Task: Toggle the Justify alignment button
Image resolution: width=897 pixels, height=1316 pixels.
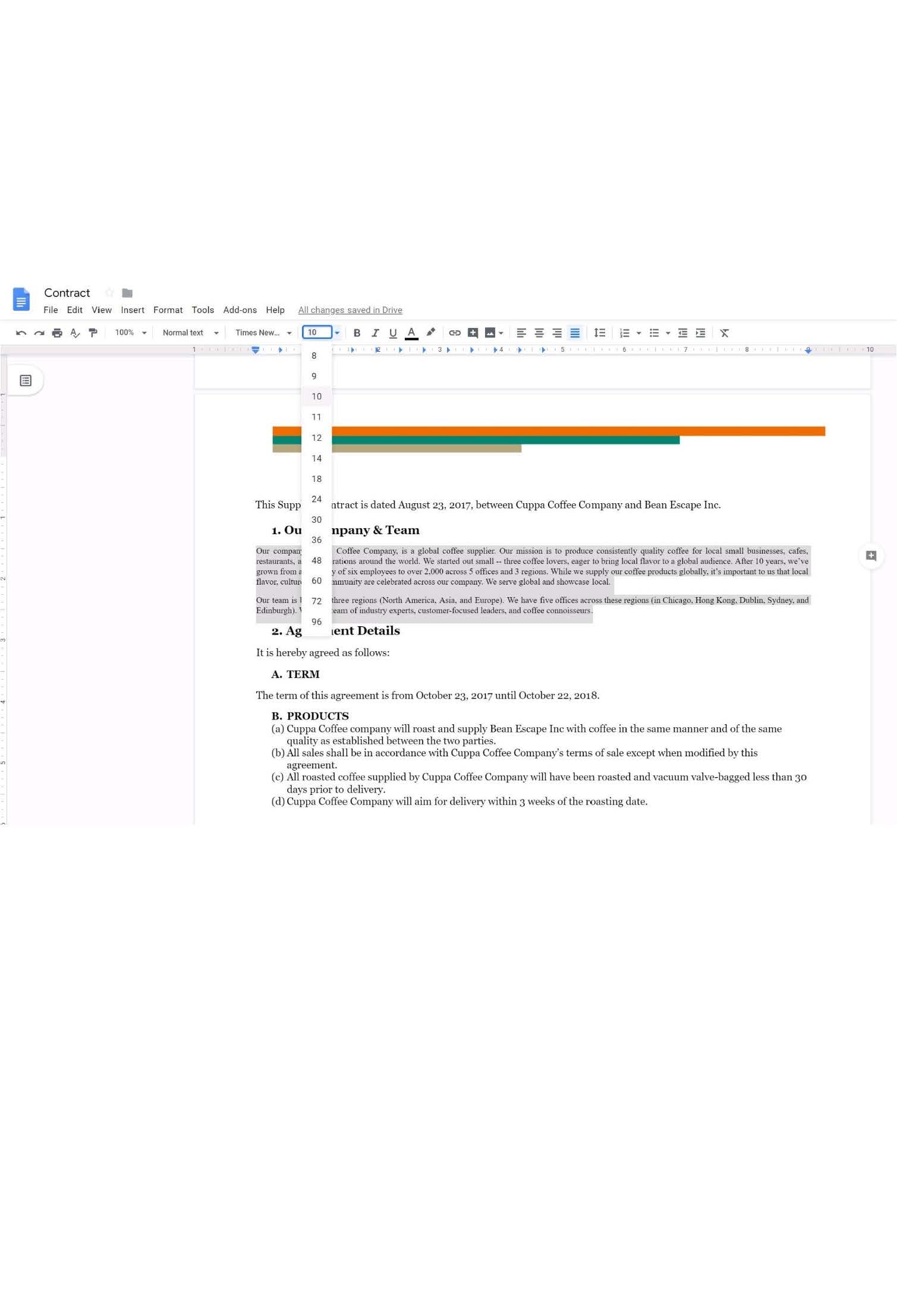Action: pyautogui.click(x=575, y=333)
